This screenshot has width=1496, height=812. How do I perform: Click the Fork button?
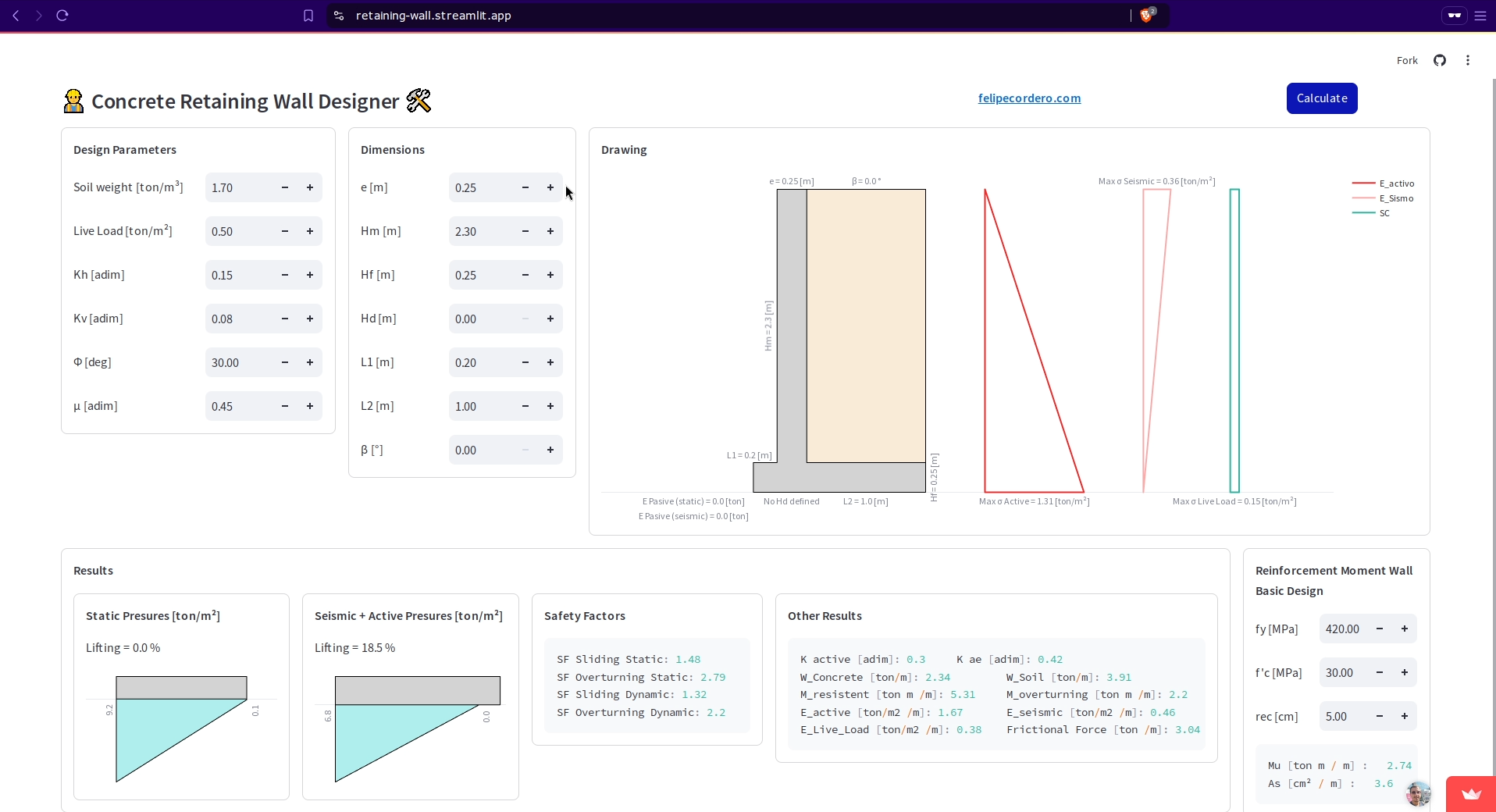click(1407, 61)
